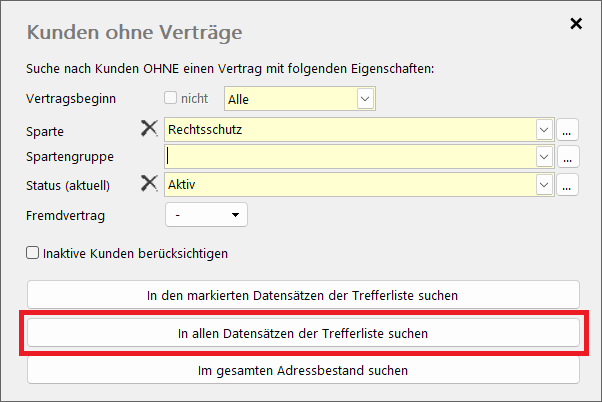This screenshot has width=602, height=402.
Task: Click the Sparte field showing Rechtsschutz
Action: coord(350,130)
